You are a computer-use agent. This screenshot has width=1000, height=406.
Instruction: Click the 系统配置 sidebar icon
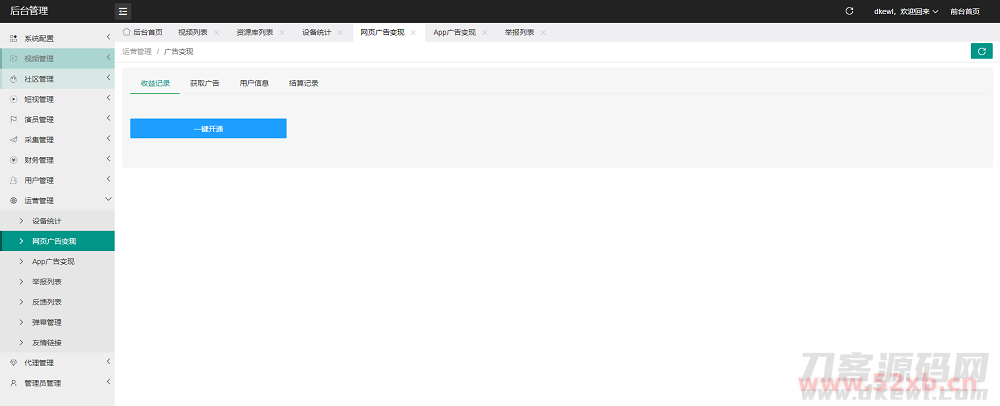13,38
